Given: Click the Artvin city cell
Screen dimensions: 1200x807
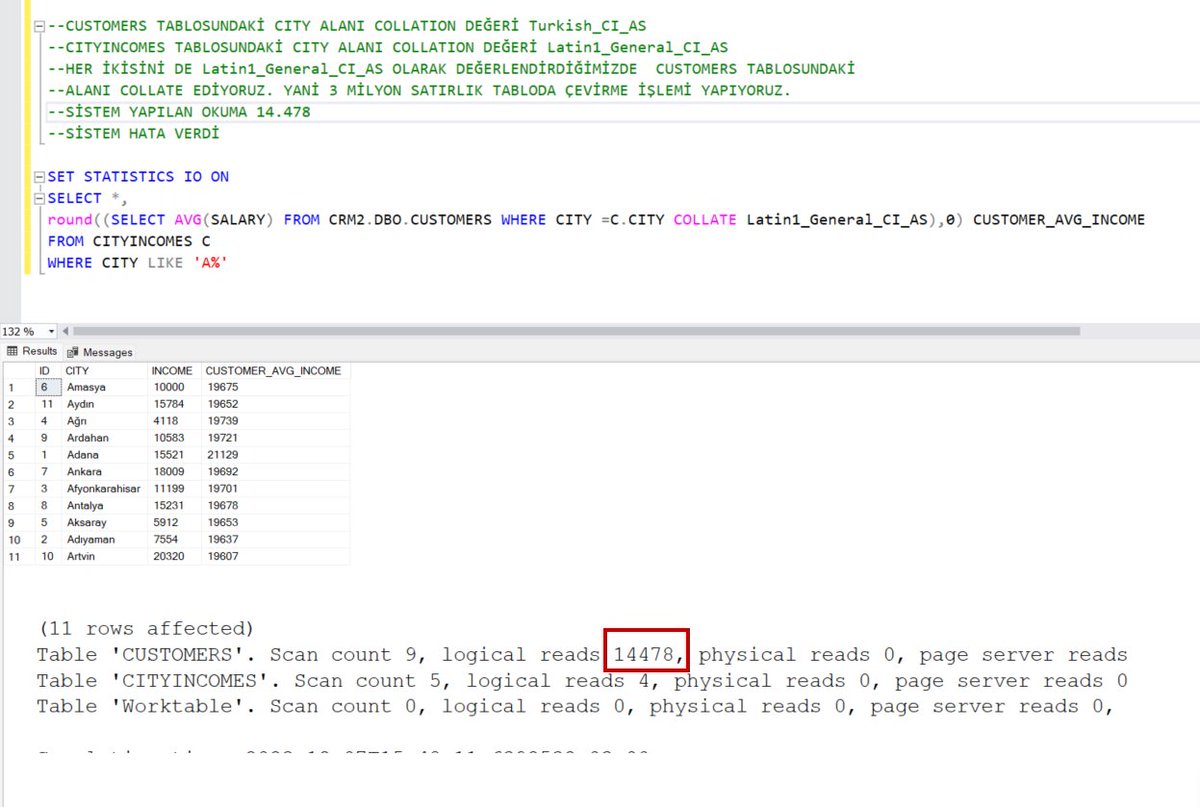Looking at the screenshot, I should [x=103, y=557].
